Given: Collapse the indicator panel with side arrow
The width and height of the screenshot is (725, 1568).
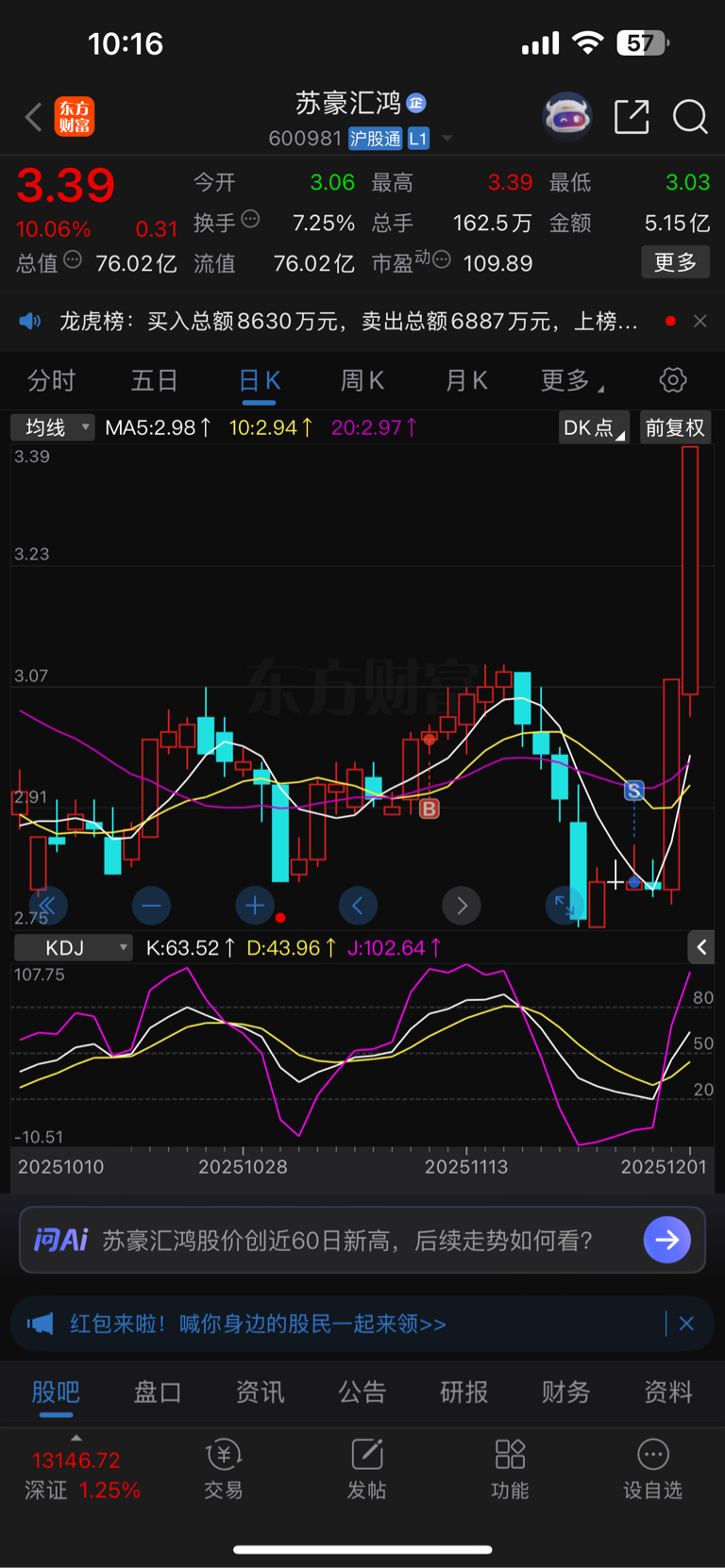Looking at the screenshot, I should pyautogui.click(x=700, y=947).
